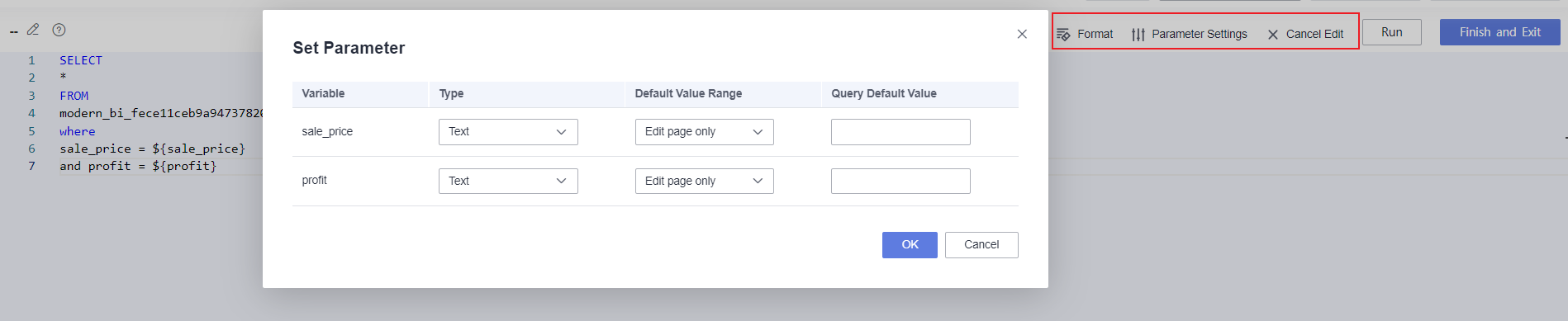Screen dimensions: 1568x321
Task: Click Cancel button in dialog
Action: coord(981,245)
